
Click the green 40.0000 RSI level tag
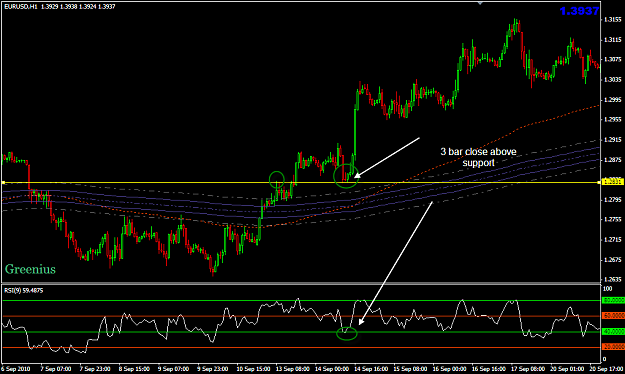tap(613, 332)
